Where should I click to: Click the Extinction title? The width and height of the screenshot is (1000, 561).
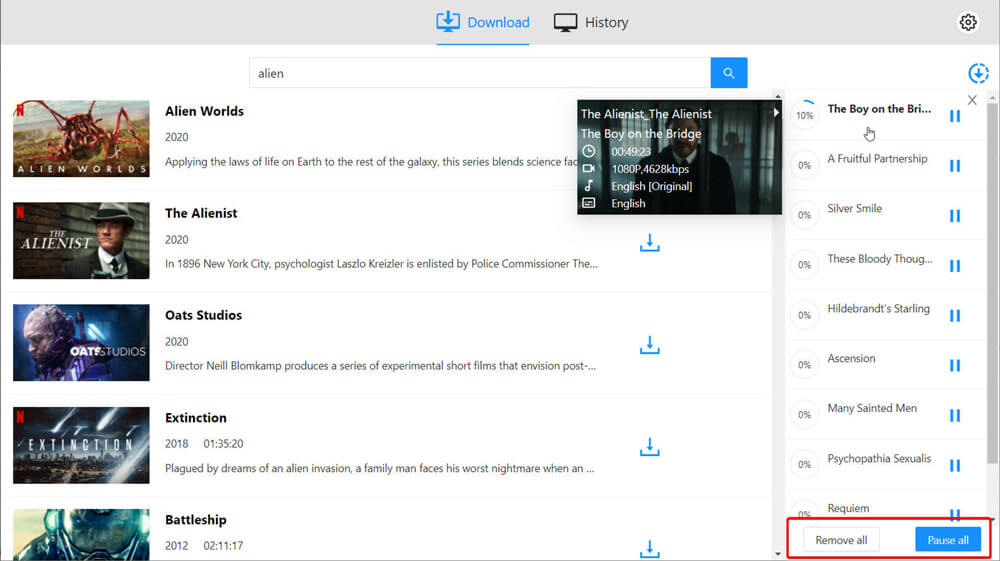coord(196,418)
